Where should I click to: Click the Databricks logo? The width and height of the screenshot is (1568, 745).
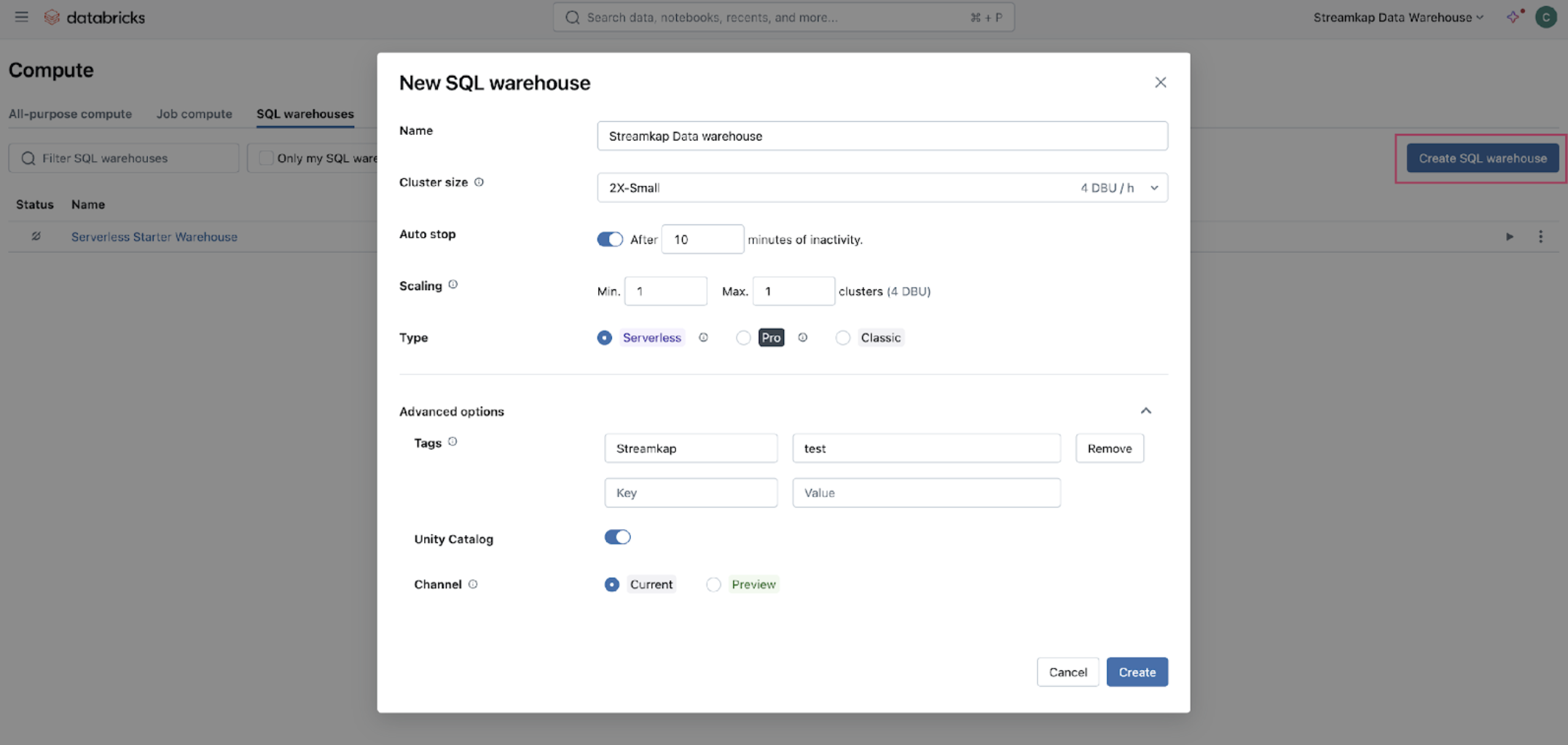tap(95, 17)
